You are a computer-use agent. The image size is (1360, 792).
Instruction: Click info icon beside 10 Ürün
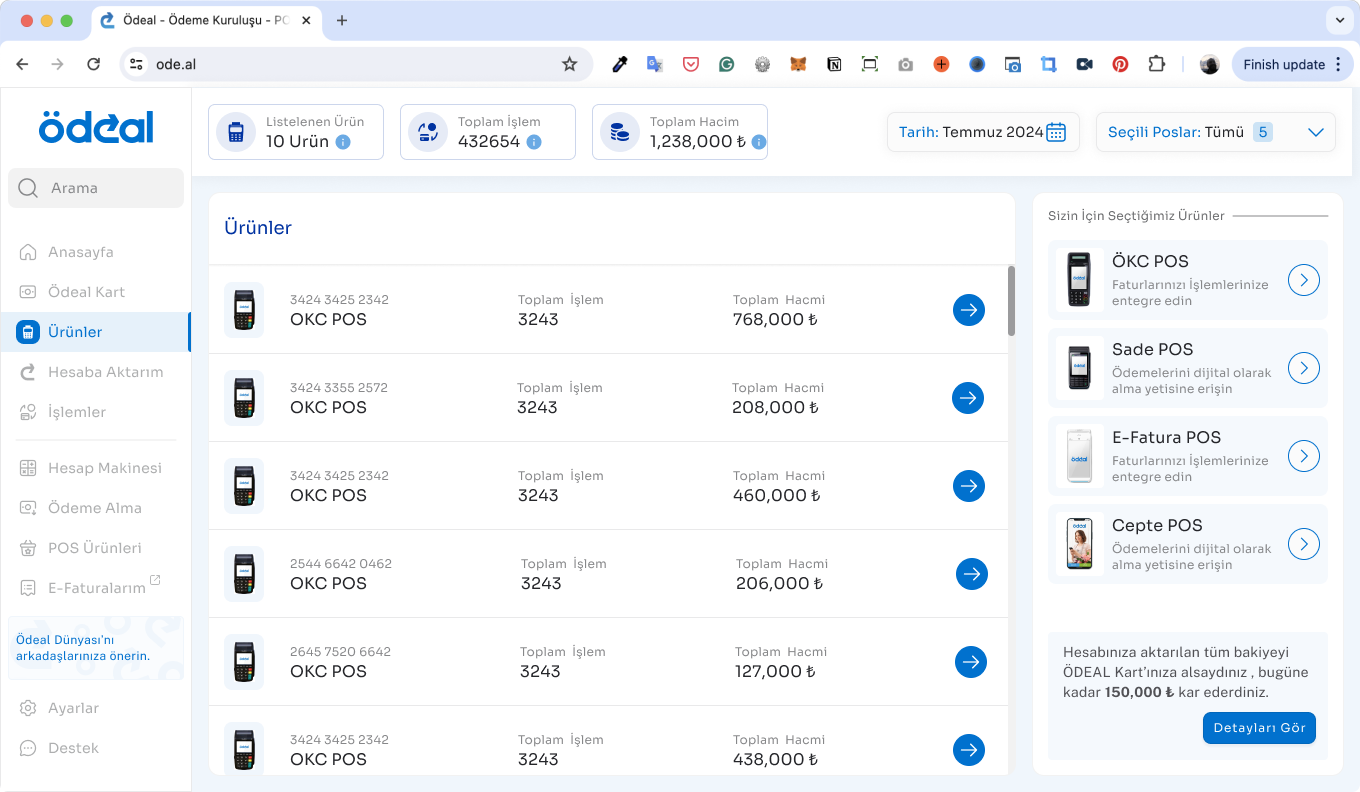click(x=343, y=142)
